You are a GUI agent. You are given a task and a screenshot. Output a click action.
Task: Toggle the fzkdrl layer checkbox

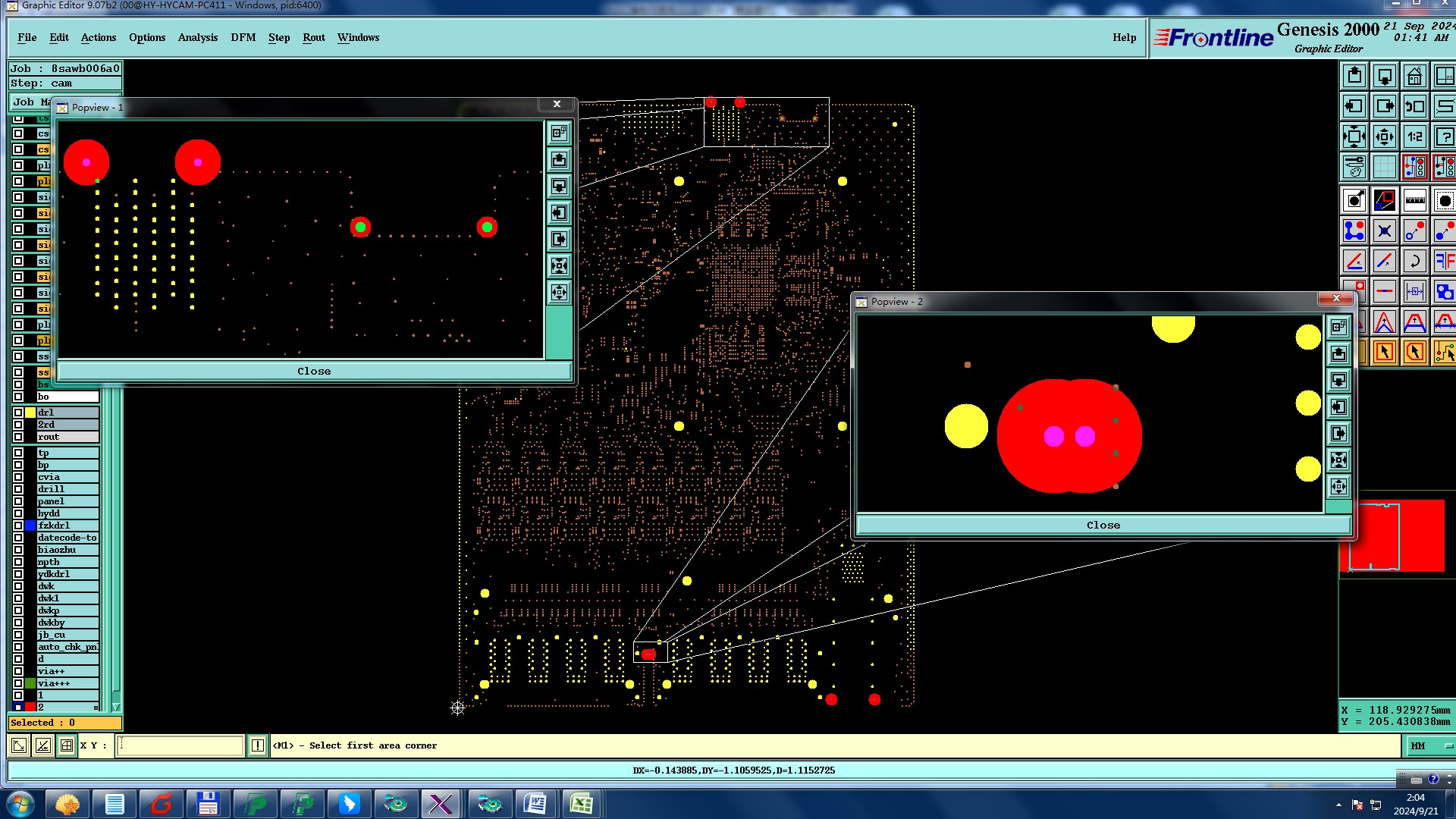18,526
